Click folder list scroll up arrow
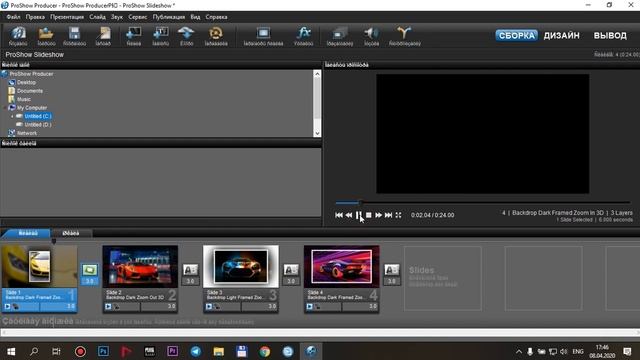Screen dimensions: 640x360 (317, 74)
